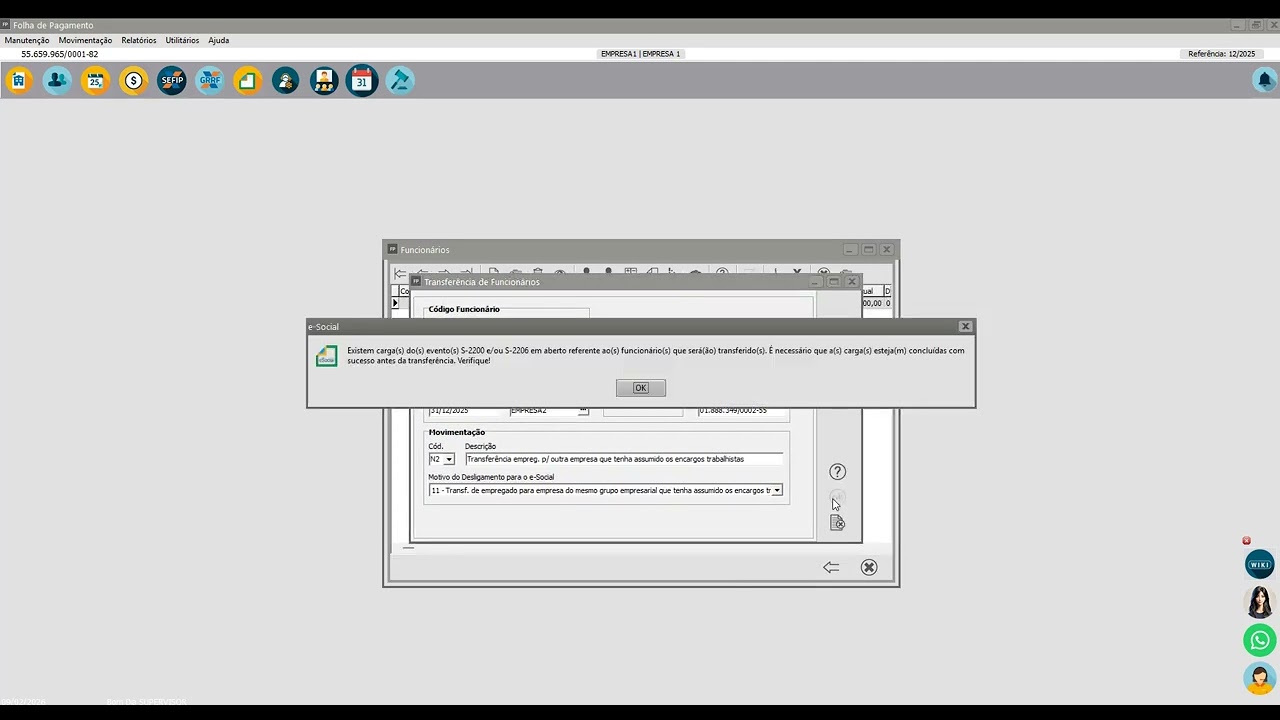Screen dimensions: 1280x720
Task: Click the EMPRESA1 | EMPRESA 1 header text
Action: [640, 54]
